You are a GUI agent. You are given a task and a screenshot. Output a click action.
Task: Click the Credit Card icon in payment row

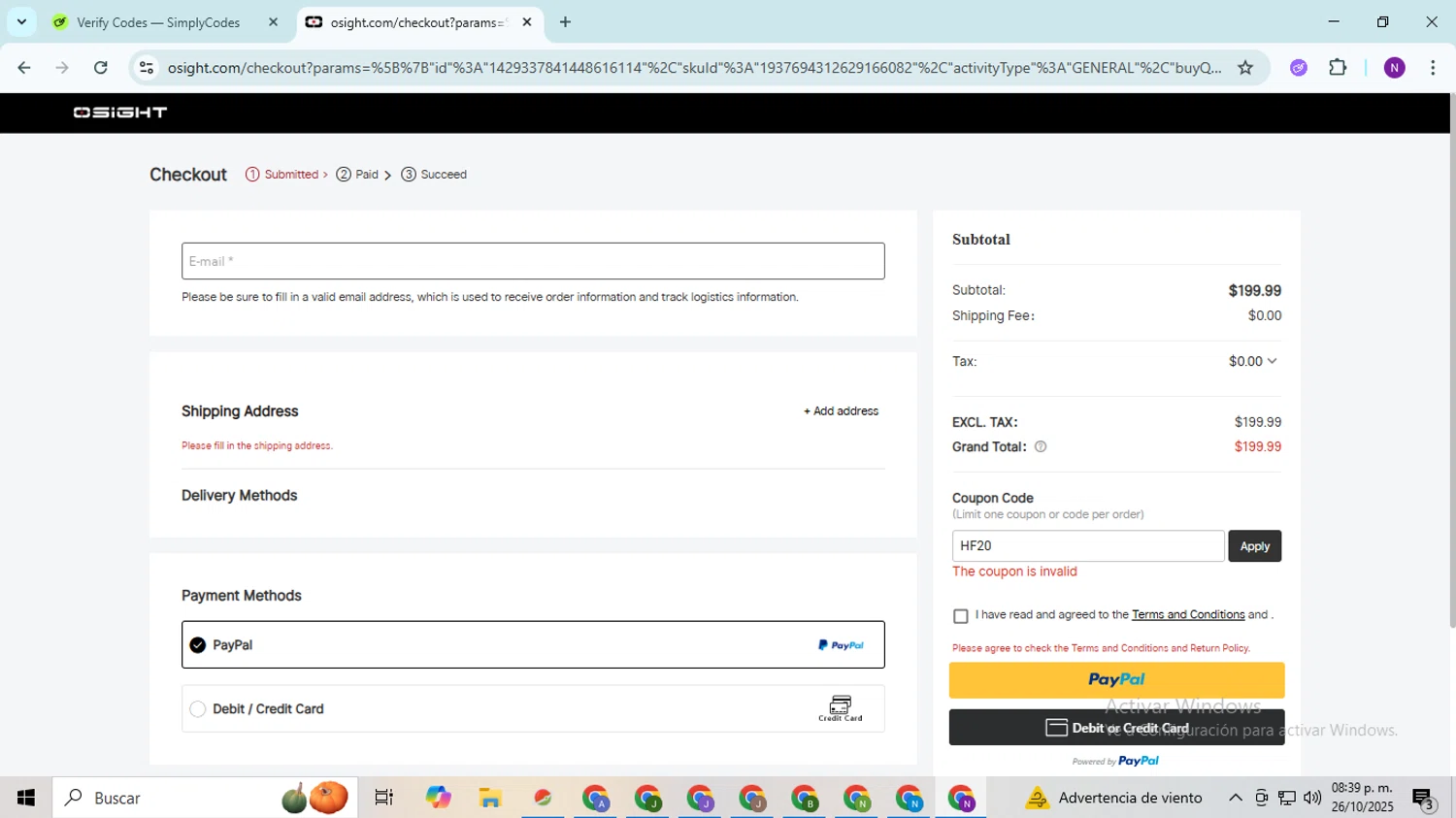coord(841,708)
